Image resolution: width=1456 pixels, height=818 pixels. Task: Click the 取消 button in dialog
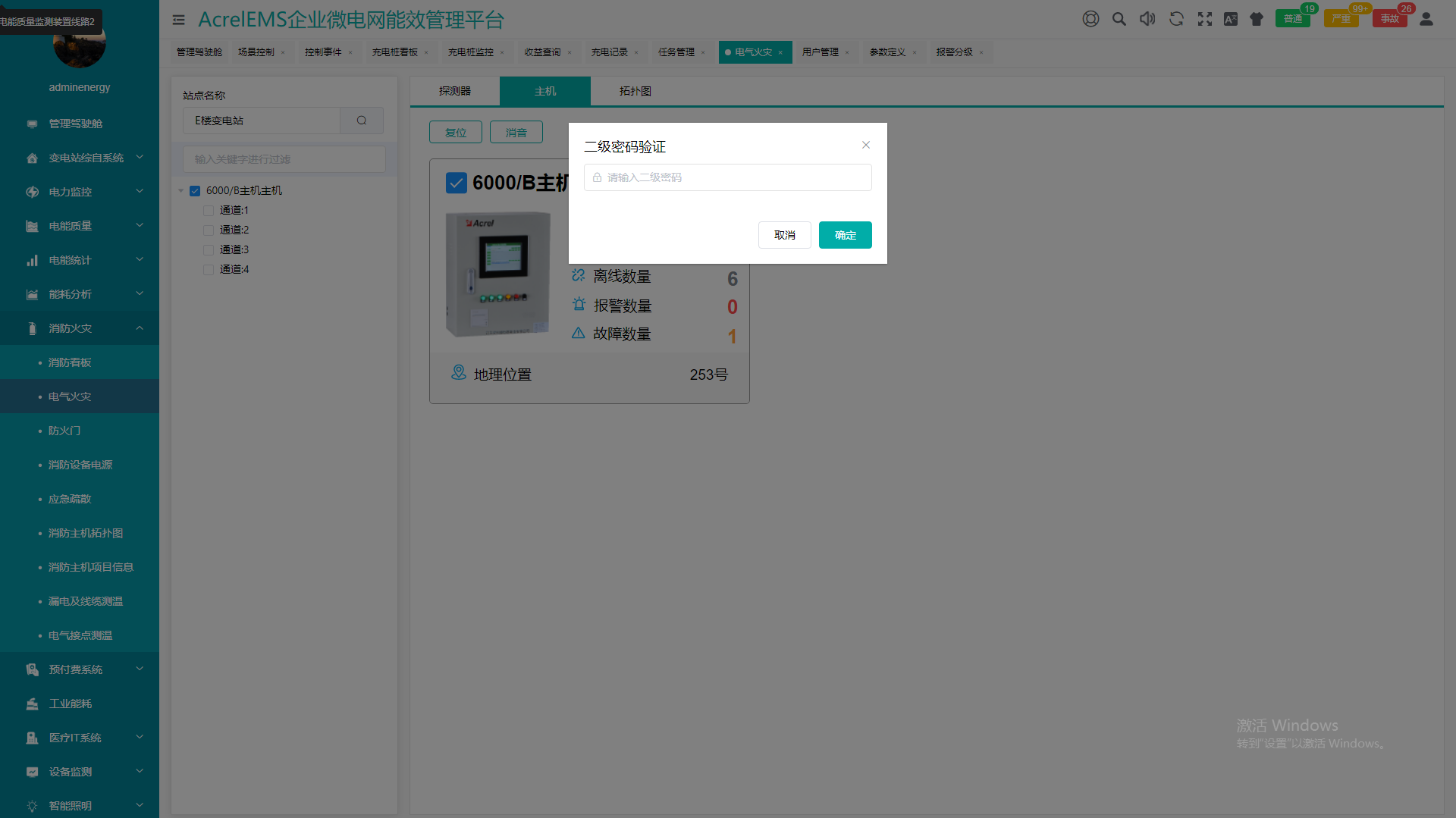point(784,235)
